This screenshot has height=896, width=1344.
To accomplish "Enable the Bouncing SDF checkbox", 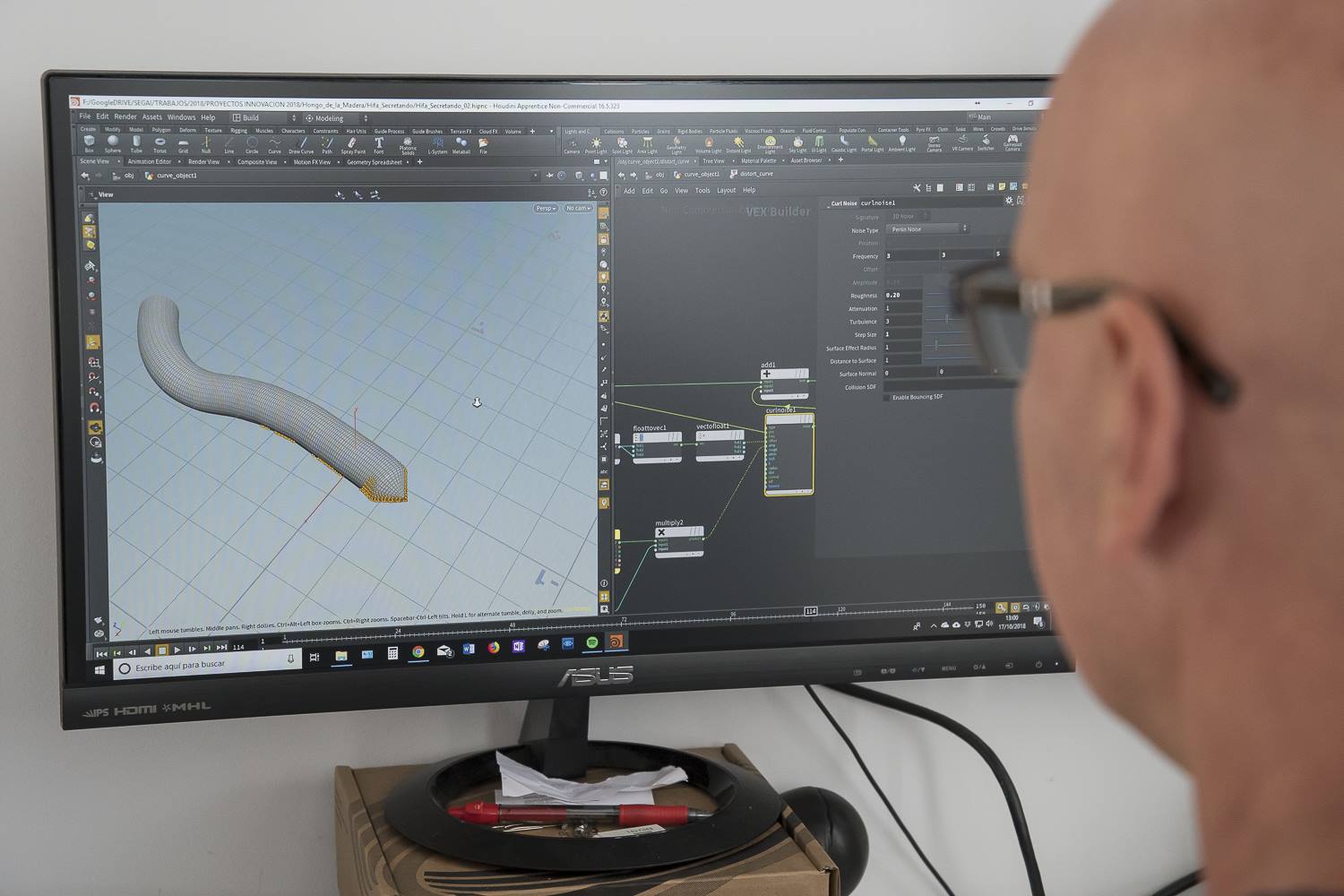I will click(x=888, y=397).
